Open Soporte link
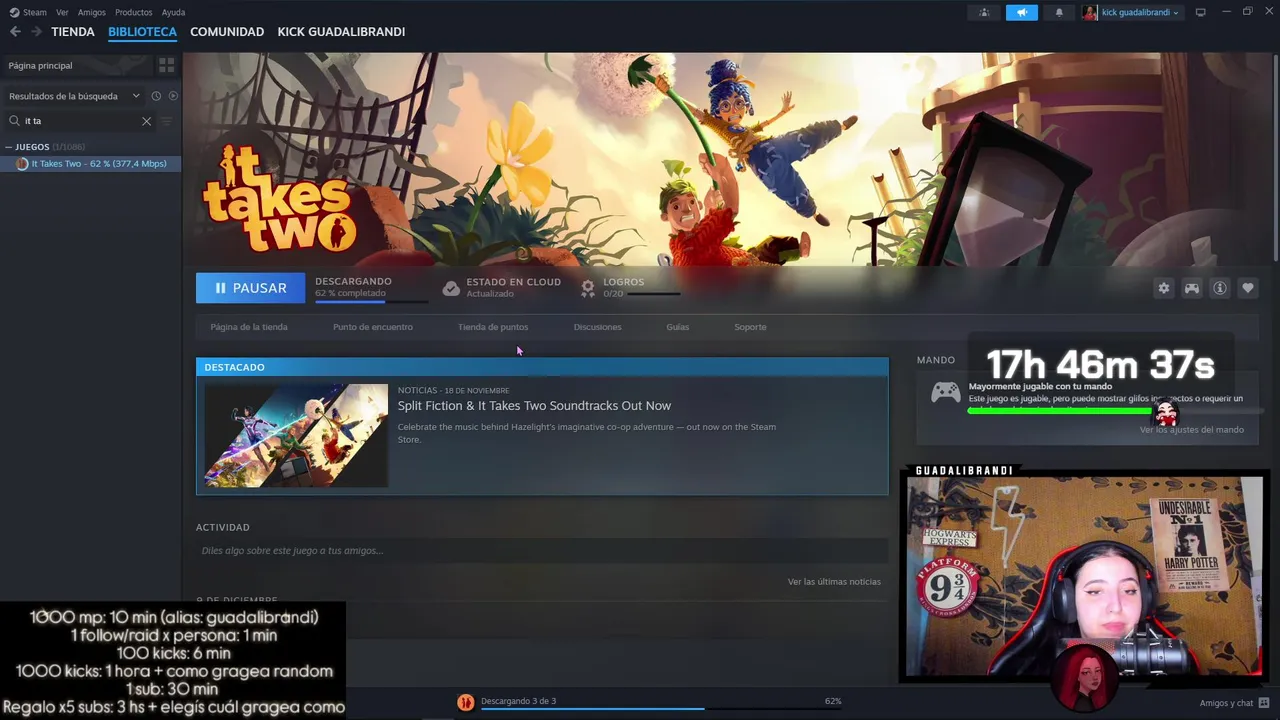1280x720 pixels. pyautogui.click(x=750, y=327)
